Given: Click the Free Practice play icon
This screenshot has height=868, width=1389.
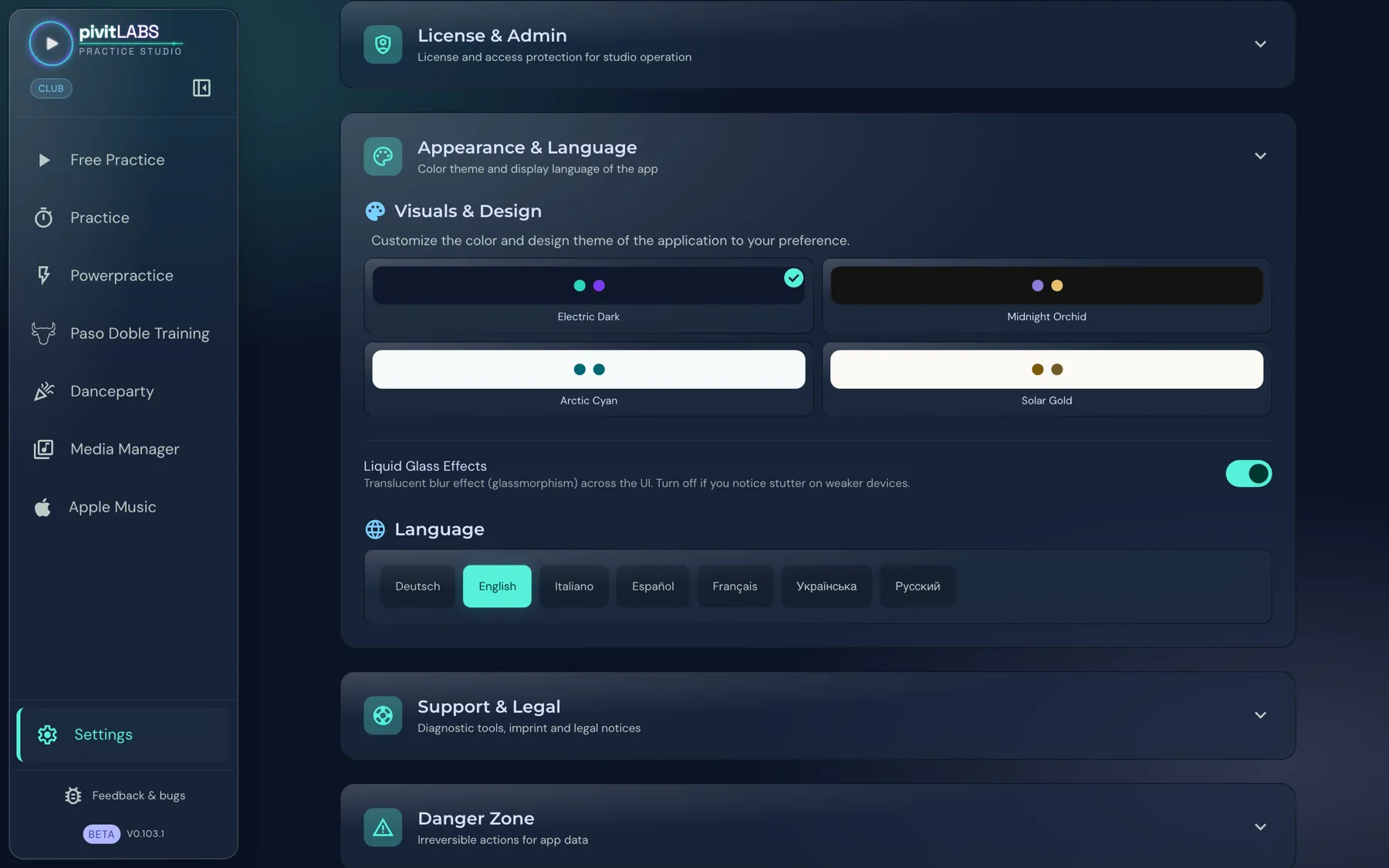Looking at the screenshot, I should (44, 160).
